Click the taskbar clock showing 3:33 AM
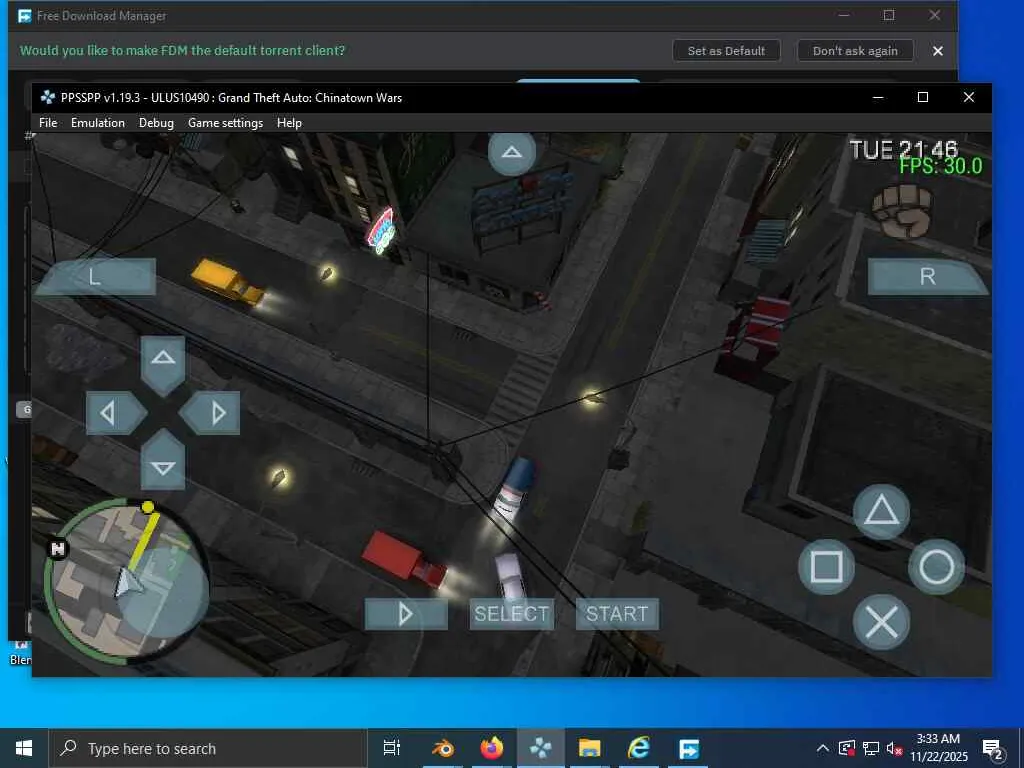The height and width of the screenshot is (768, 1024). pos(938,748)
